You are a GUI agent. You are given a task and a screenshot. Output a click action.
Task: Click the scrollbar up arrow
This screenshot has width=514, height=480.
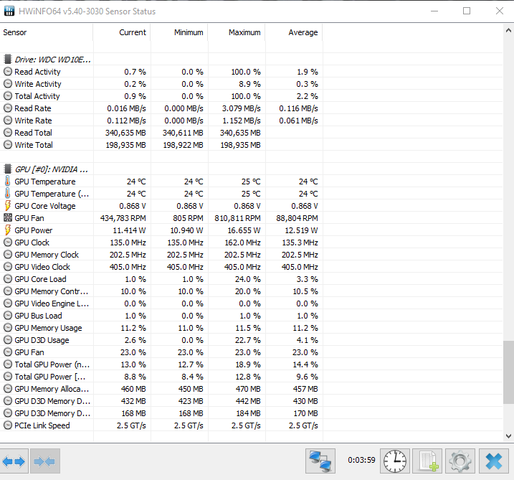tap(508, 31)
